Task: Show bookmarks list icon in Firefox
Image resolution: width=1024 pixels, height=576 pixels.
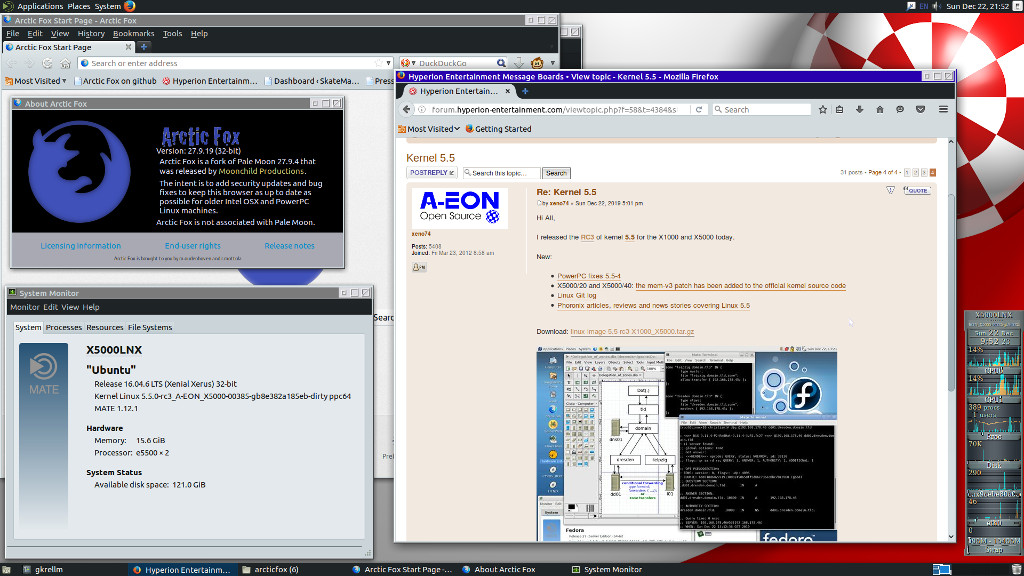Action: (840, 110)
